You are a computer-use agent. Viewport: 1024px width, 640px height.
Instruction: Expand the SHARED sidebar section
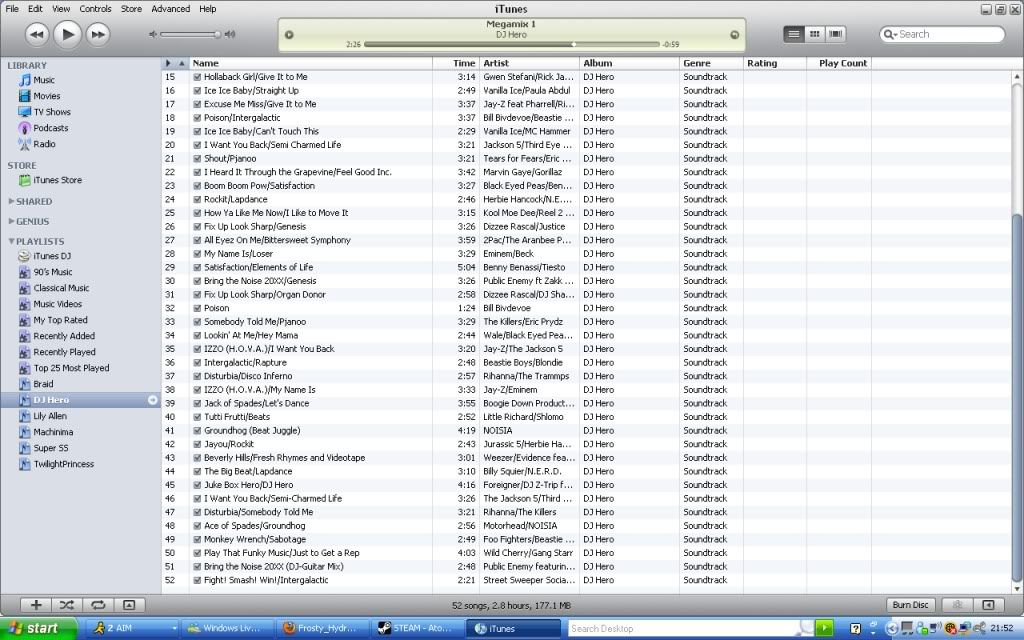[11, 201]
